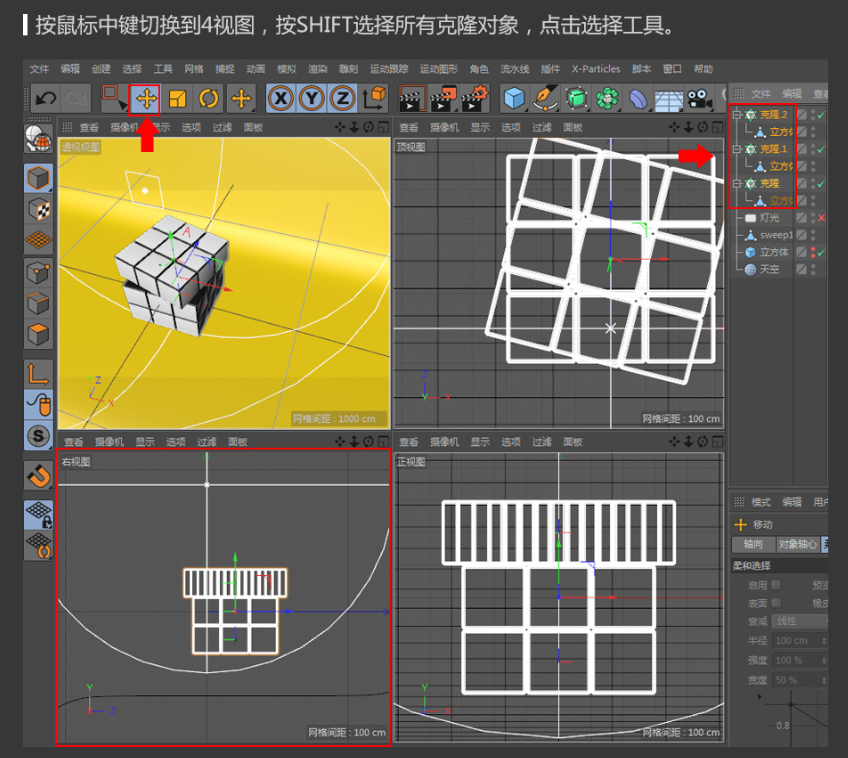Image resolution: width=848 pixels, height=758 pixels.
Task: Open the 渲染 menu
Action: pyautogui.click(x=317, y=69)
